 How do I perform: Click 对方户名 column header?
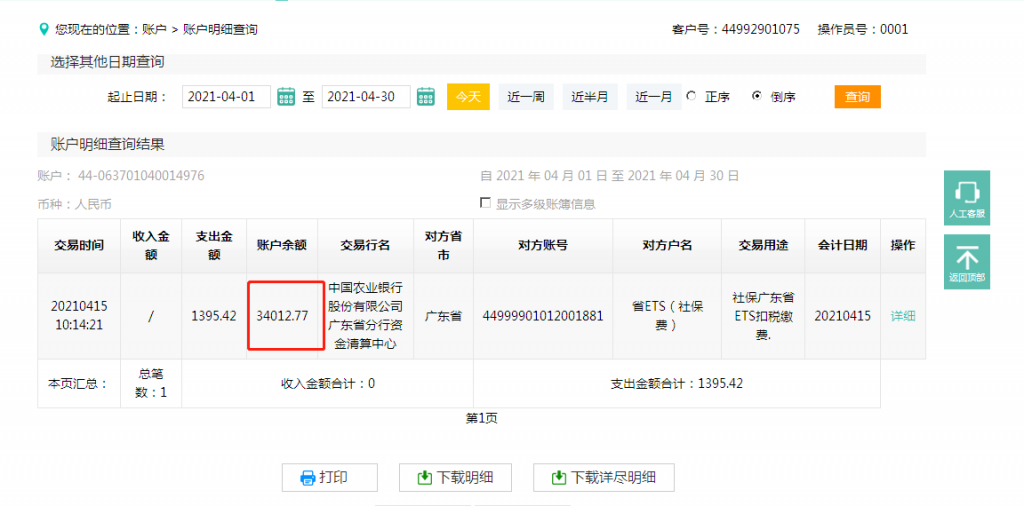667,245
